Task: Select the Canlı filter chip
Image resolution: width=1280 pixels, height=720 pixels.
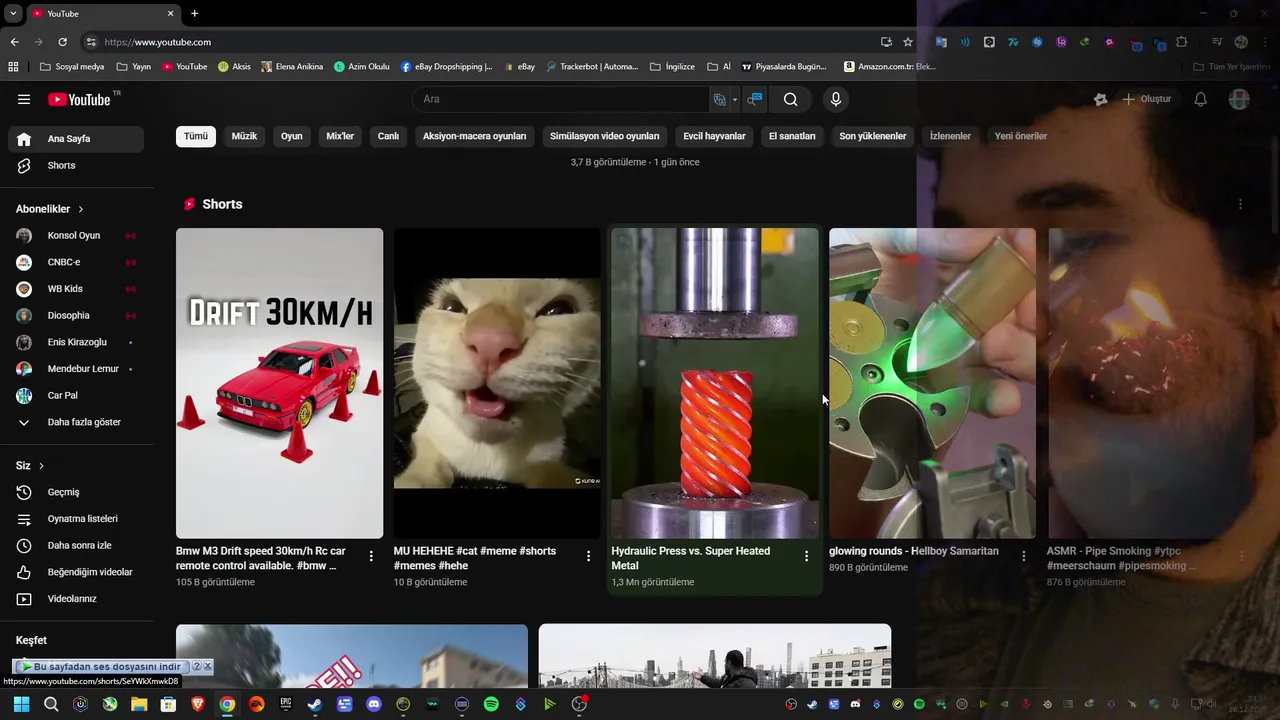Action: (x=388, y=136)
